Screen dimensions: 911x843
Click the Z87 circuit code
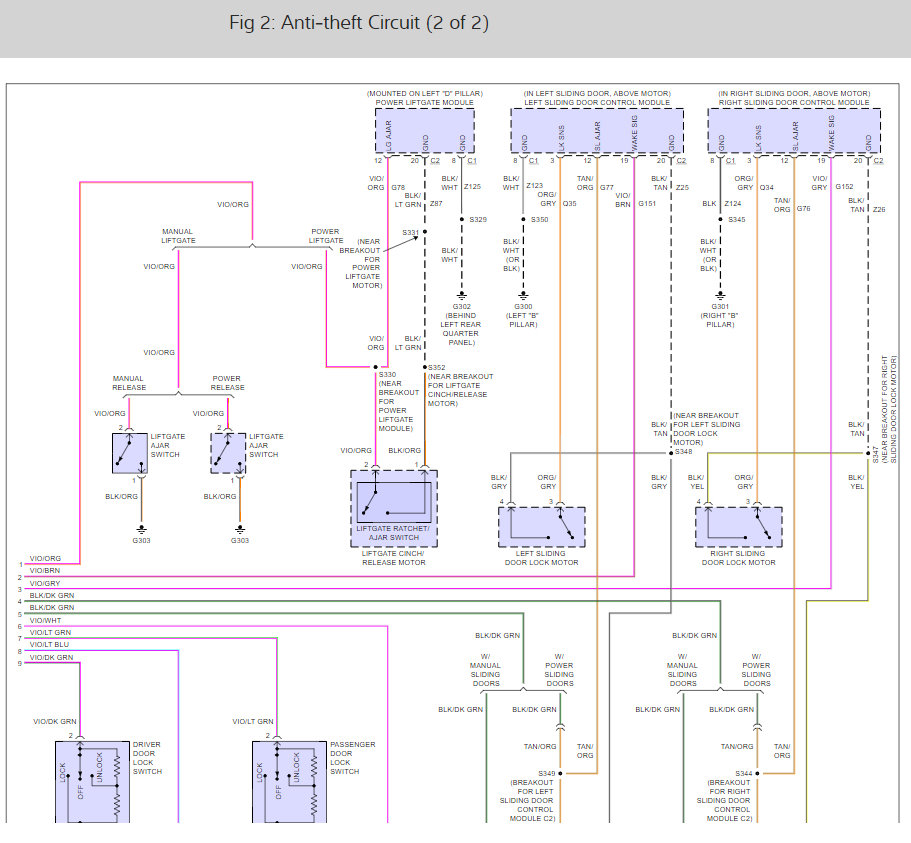point(436,203)
